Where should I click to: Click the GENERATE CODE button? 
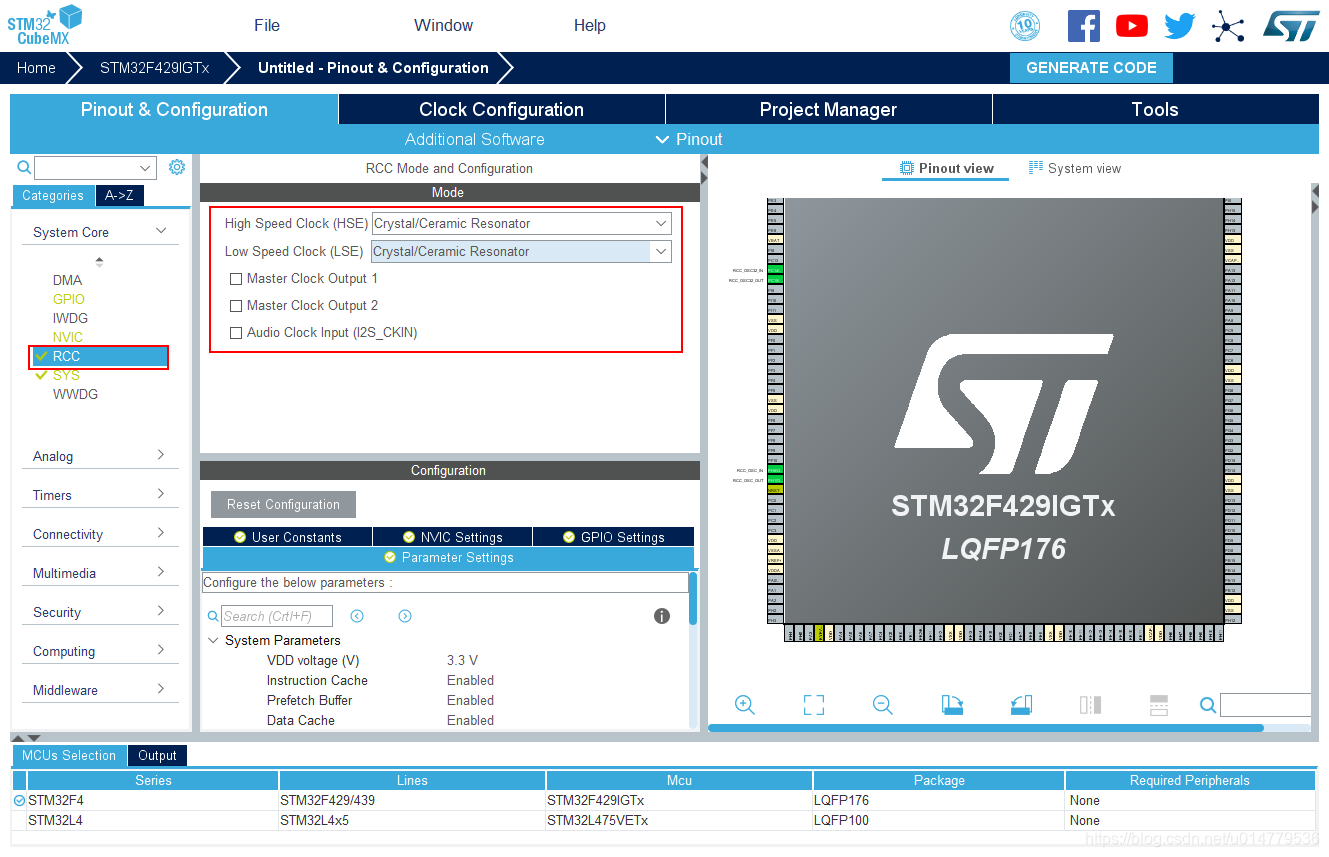click(1091, 68)
